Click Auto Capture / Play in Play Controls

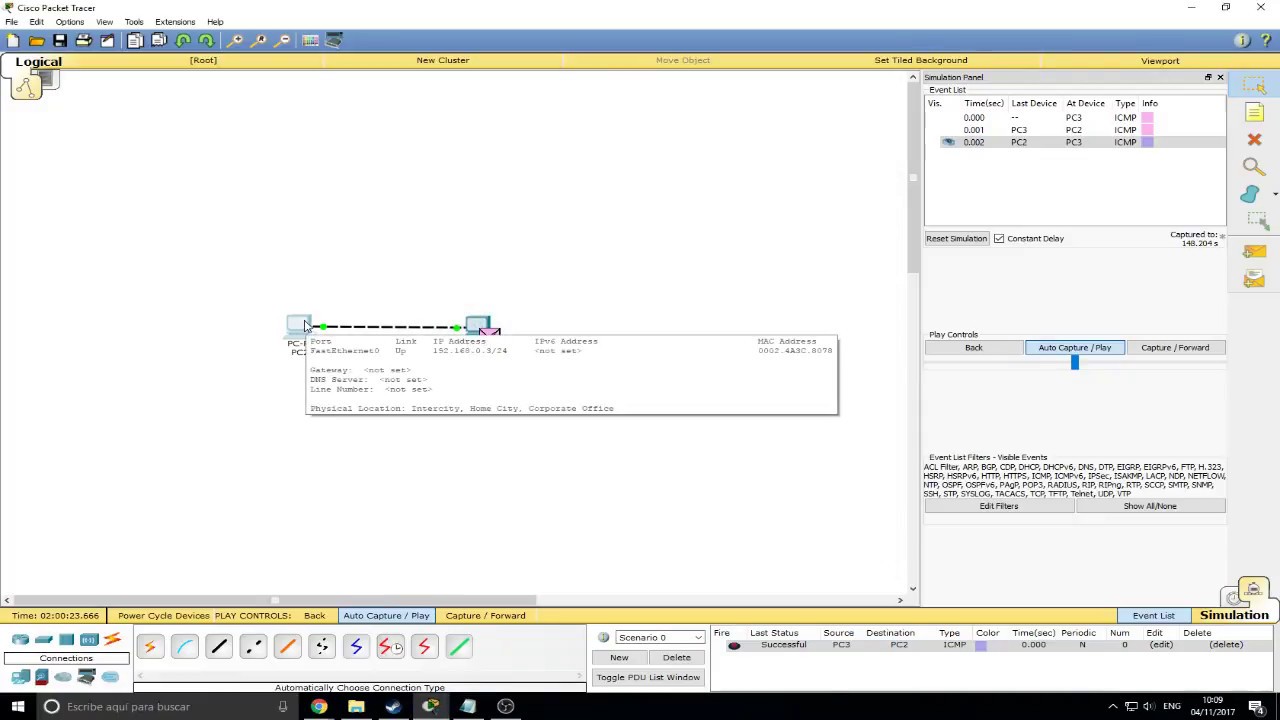1075,347
